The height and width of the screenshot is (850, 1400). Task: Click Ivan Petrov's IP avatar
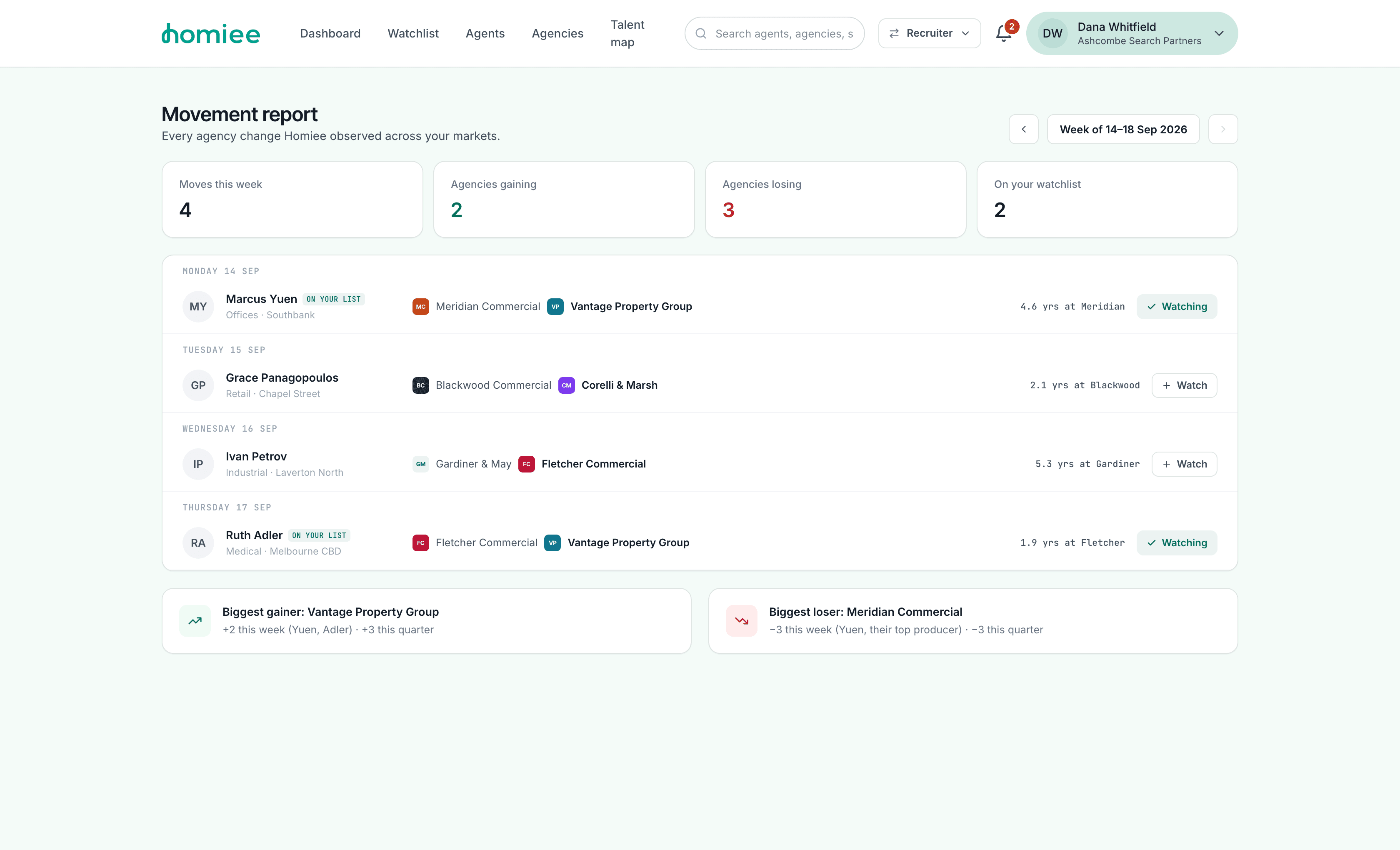(x=198, y=464)
